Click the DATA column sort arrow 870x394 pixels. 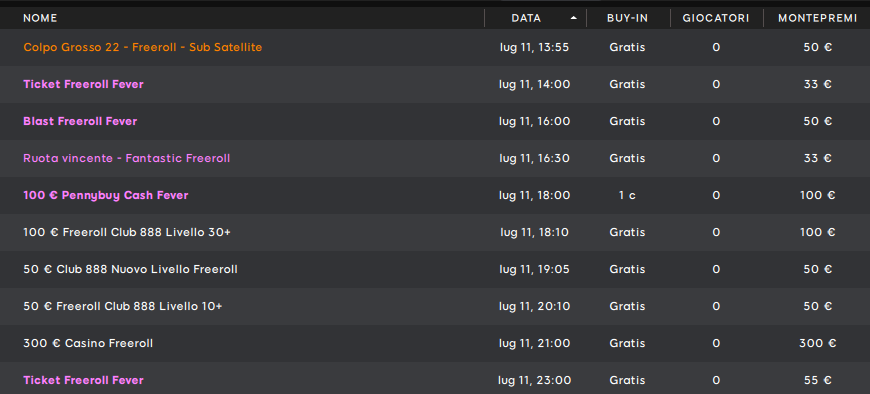pos(573,18)
